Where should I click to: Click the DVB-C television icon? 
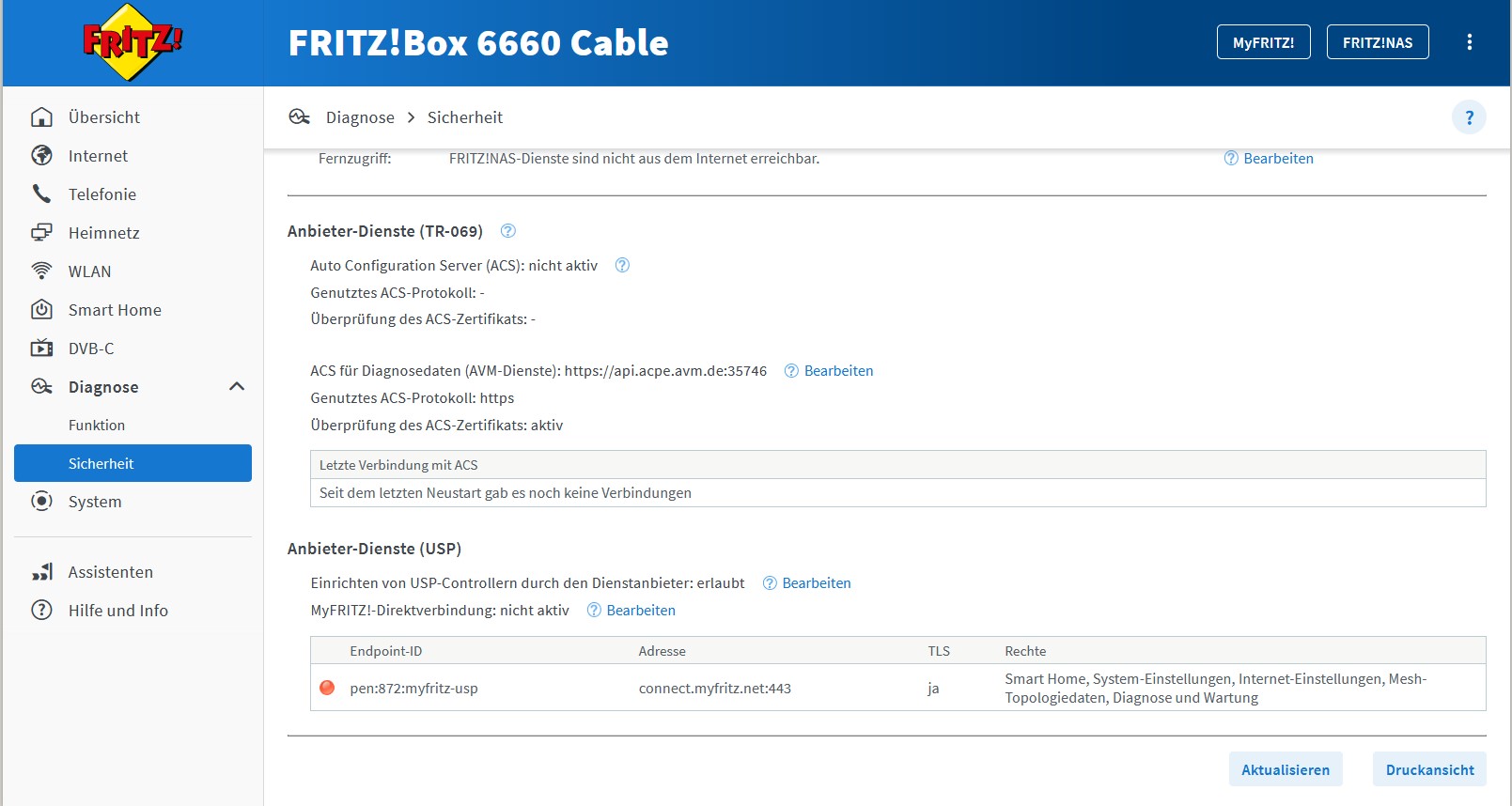click(41, 349)
